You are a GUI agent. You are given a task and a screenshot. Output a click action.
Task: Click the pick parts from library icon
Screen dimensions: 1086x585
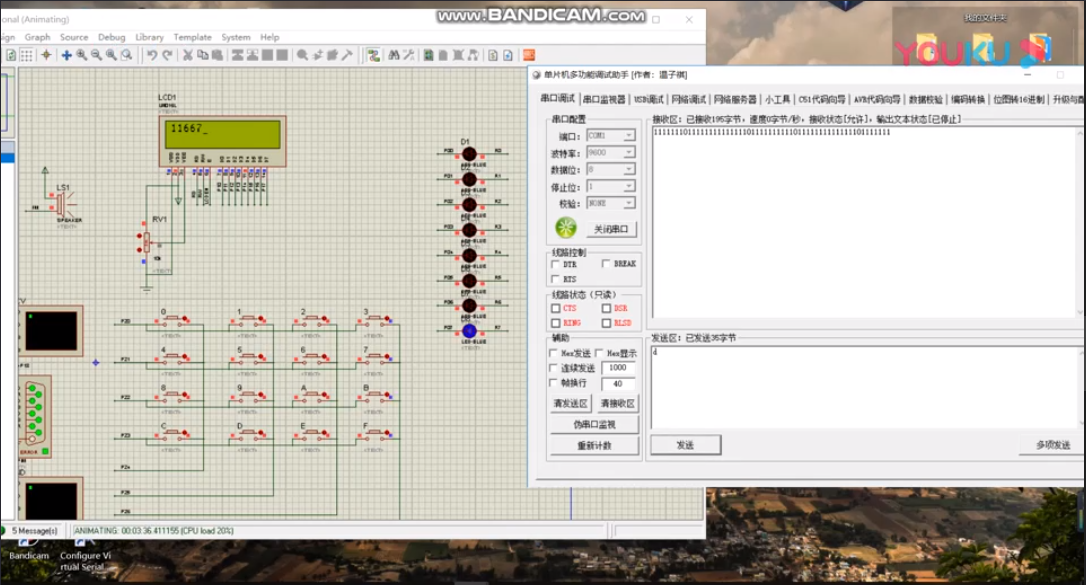(303, 55)
